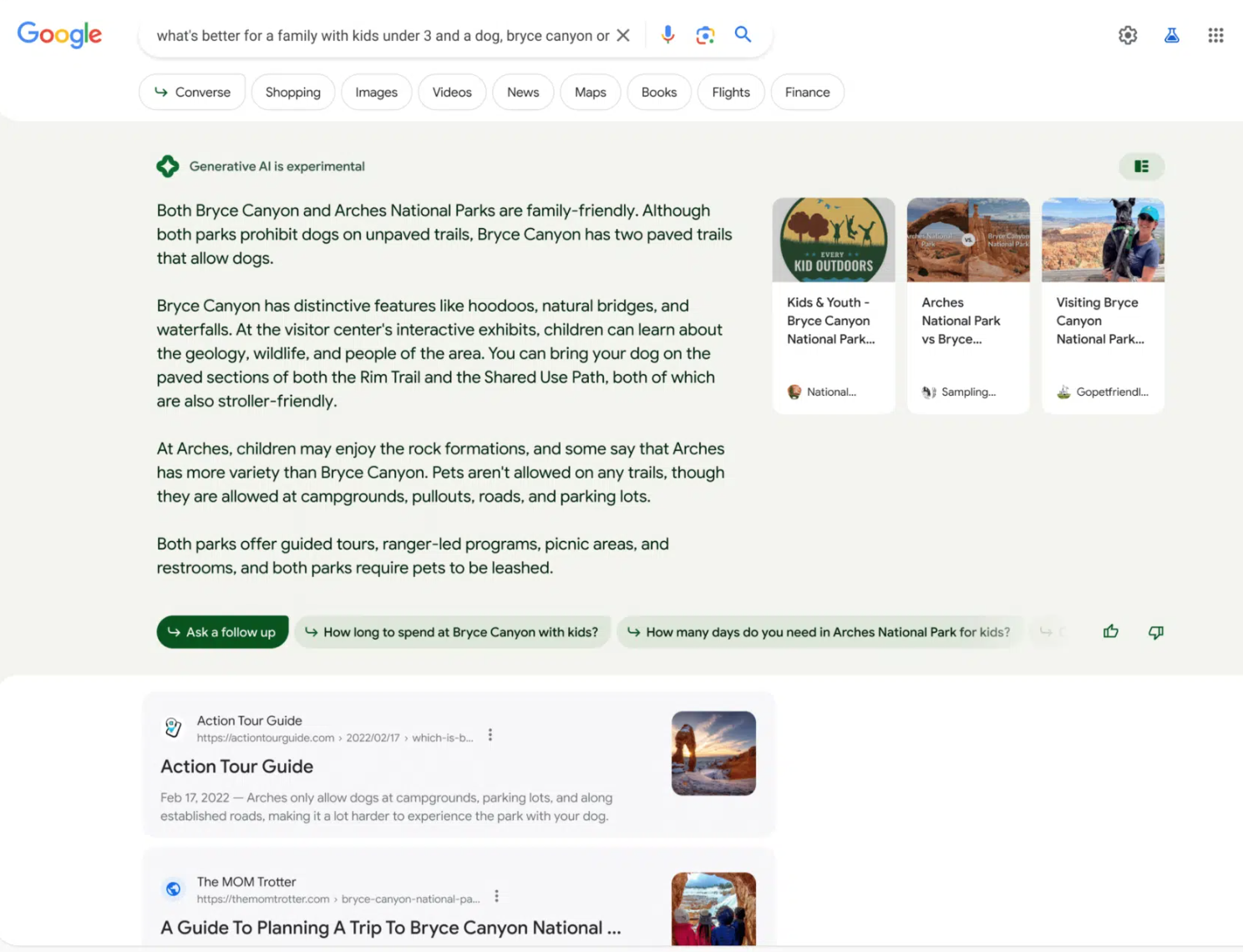The width and height of the screenshot is (1243, 952).
Task: Switch to the Maps tab
Action: click(x=590, y=93)
